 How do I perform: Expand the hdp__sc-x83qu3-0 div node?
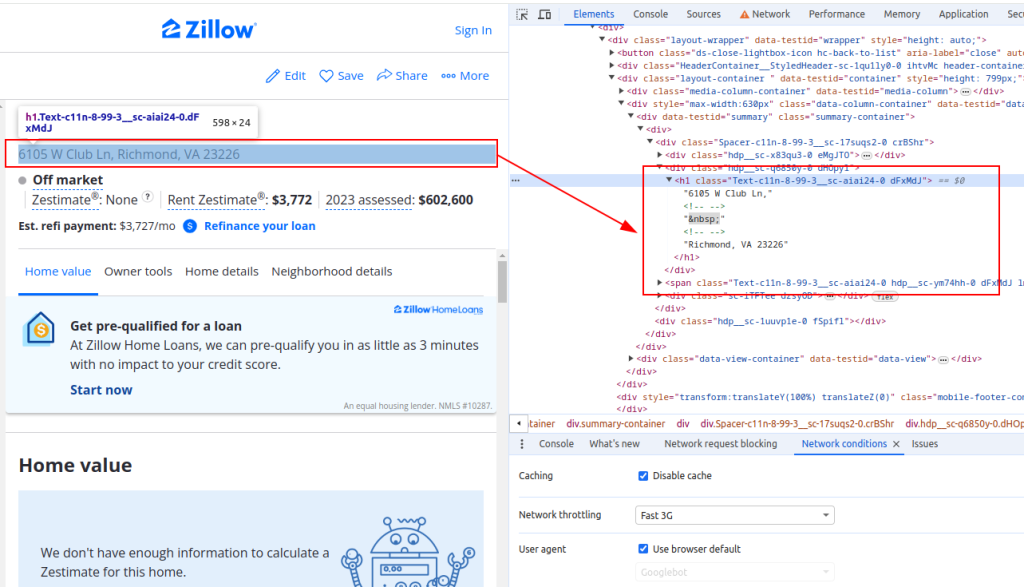click(660, 155)
